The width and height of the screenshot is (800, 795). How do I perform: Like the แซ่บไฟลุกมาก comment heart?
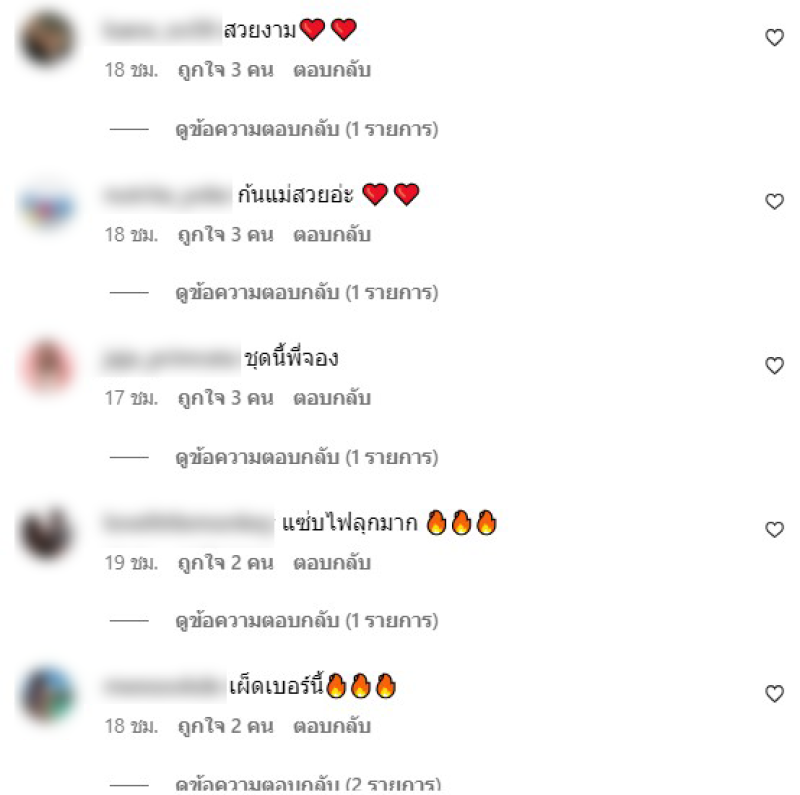(774, 530)
